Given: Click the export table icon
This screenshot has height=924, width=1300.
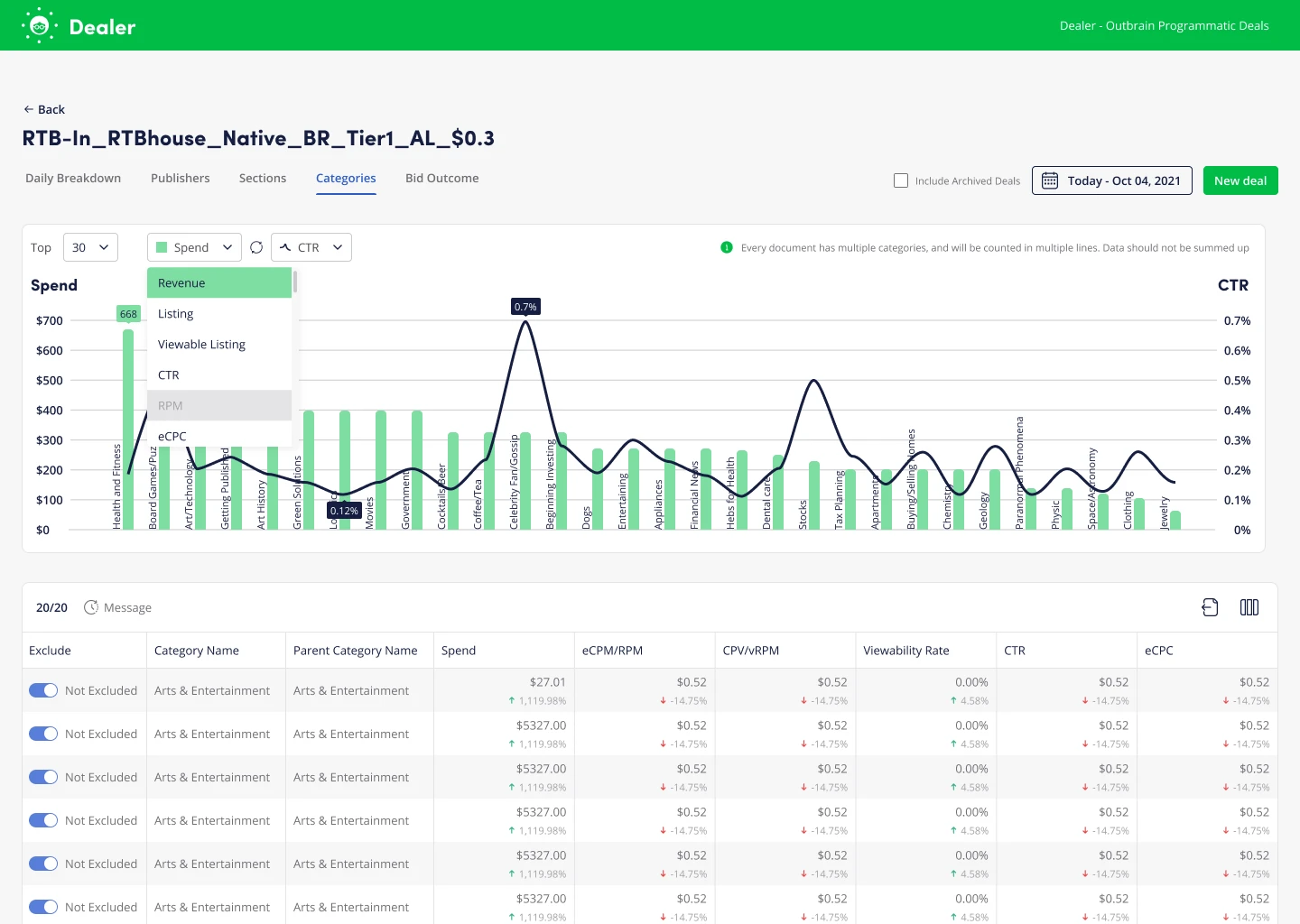Looking at the screenshot, I should [1210, 607].
